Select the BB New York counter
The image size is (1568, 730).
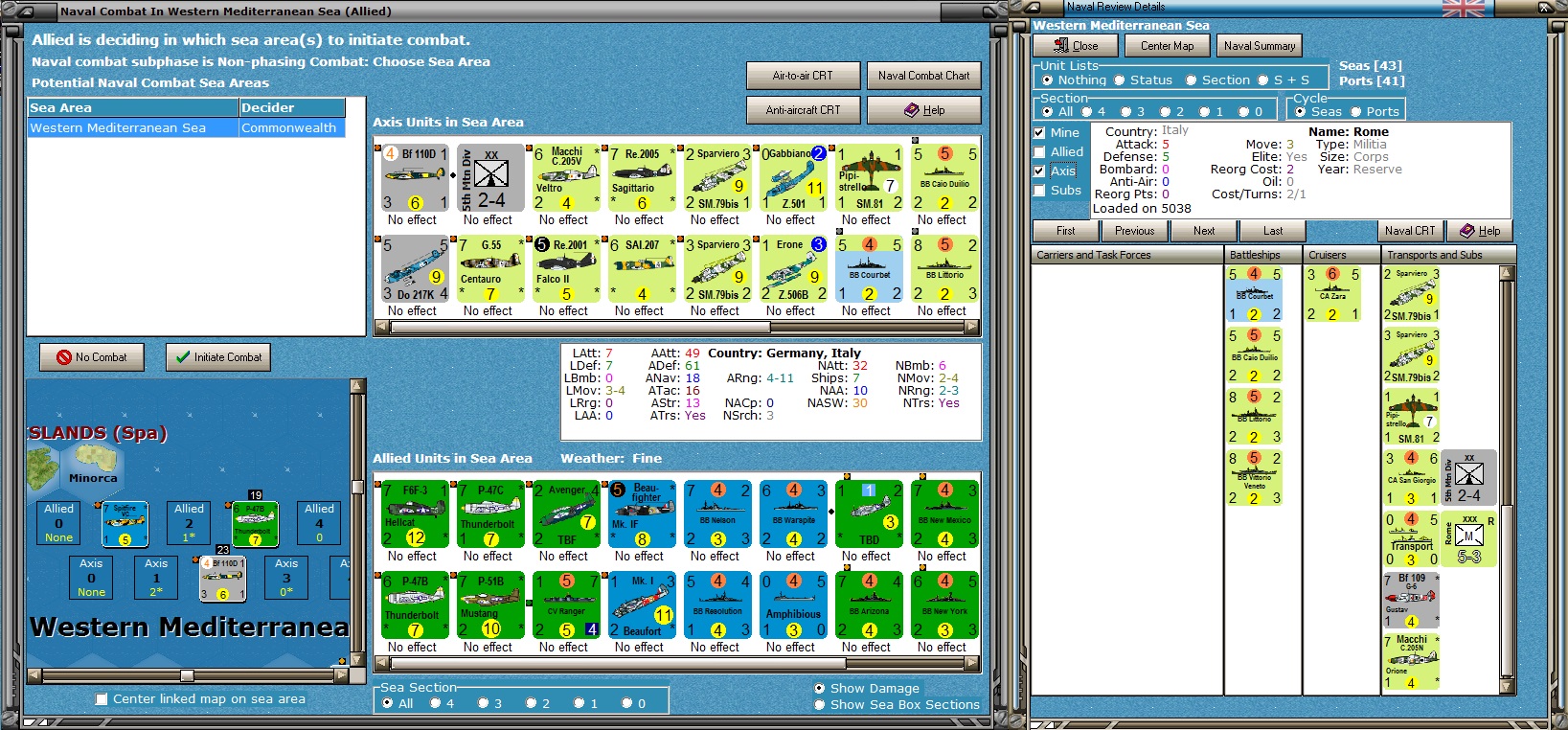(x=945, y=605)
